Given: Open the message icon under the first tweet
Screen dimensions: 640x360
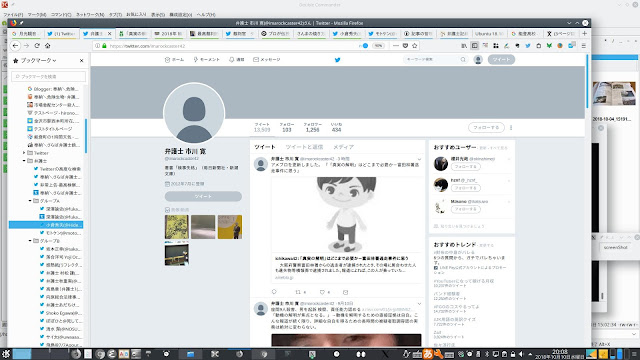Looking at the screenshot, I should coord(345,292).
